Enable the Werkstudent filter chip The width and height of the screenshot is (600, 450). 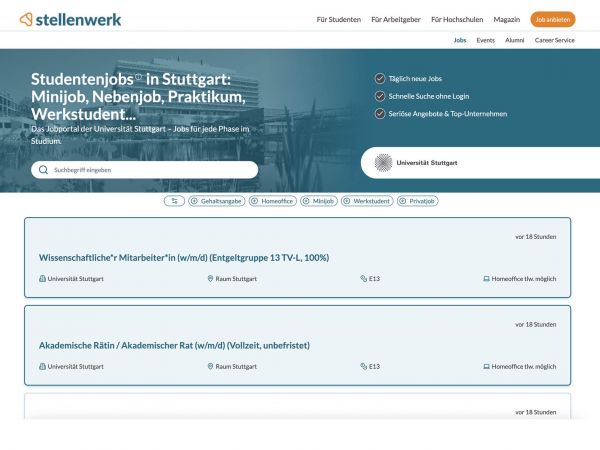tap(367, 201)
